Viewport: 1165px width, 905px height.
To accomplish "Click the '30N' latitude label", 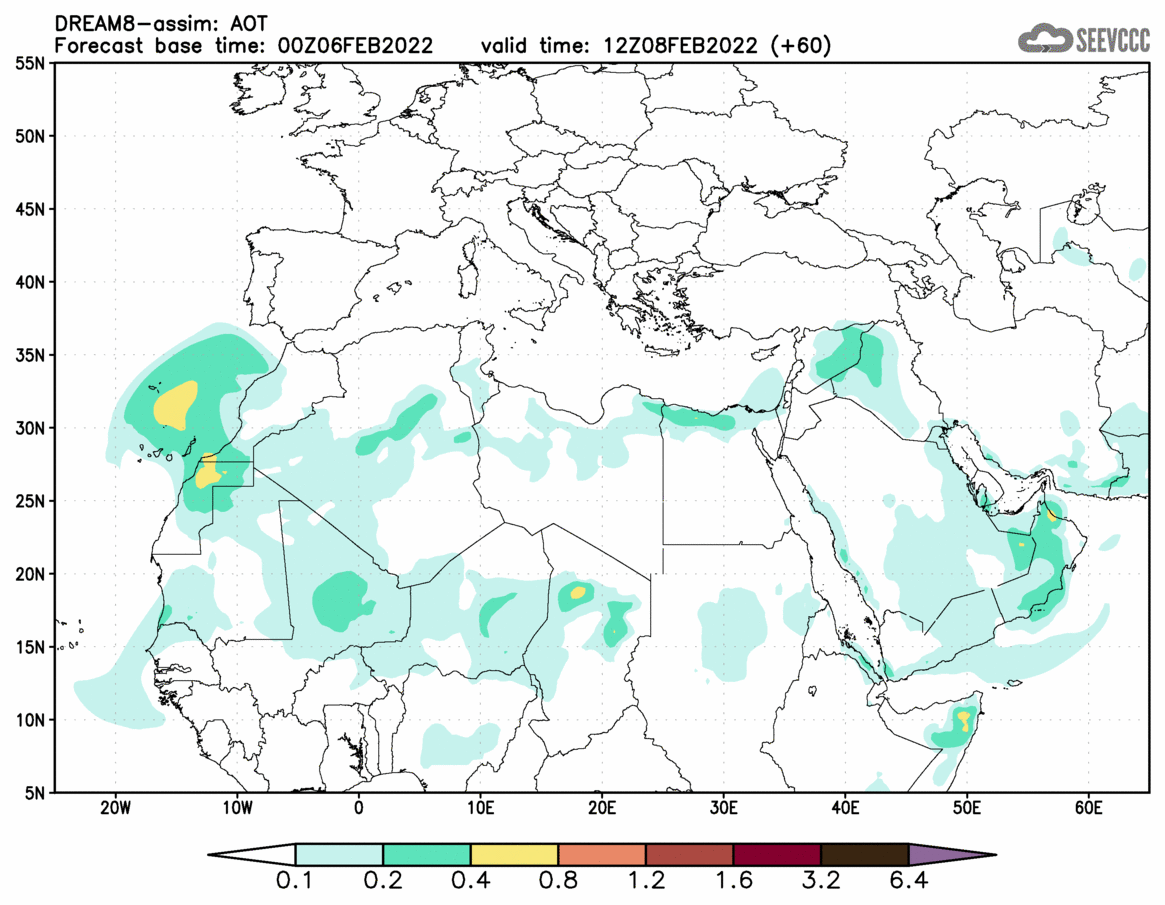I will pos(30,428).
